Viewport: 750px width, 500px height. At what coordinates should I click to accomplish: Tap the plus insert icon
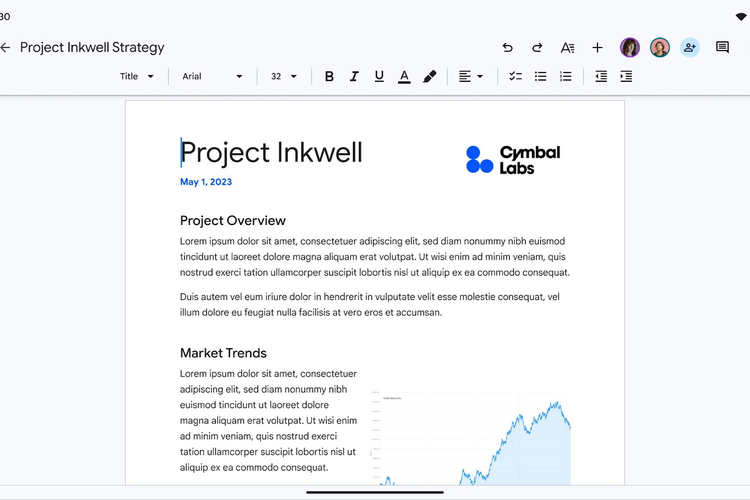(597, 47)
